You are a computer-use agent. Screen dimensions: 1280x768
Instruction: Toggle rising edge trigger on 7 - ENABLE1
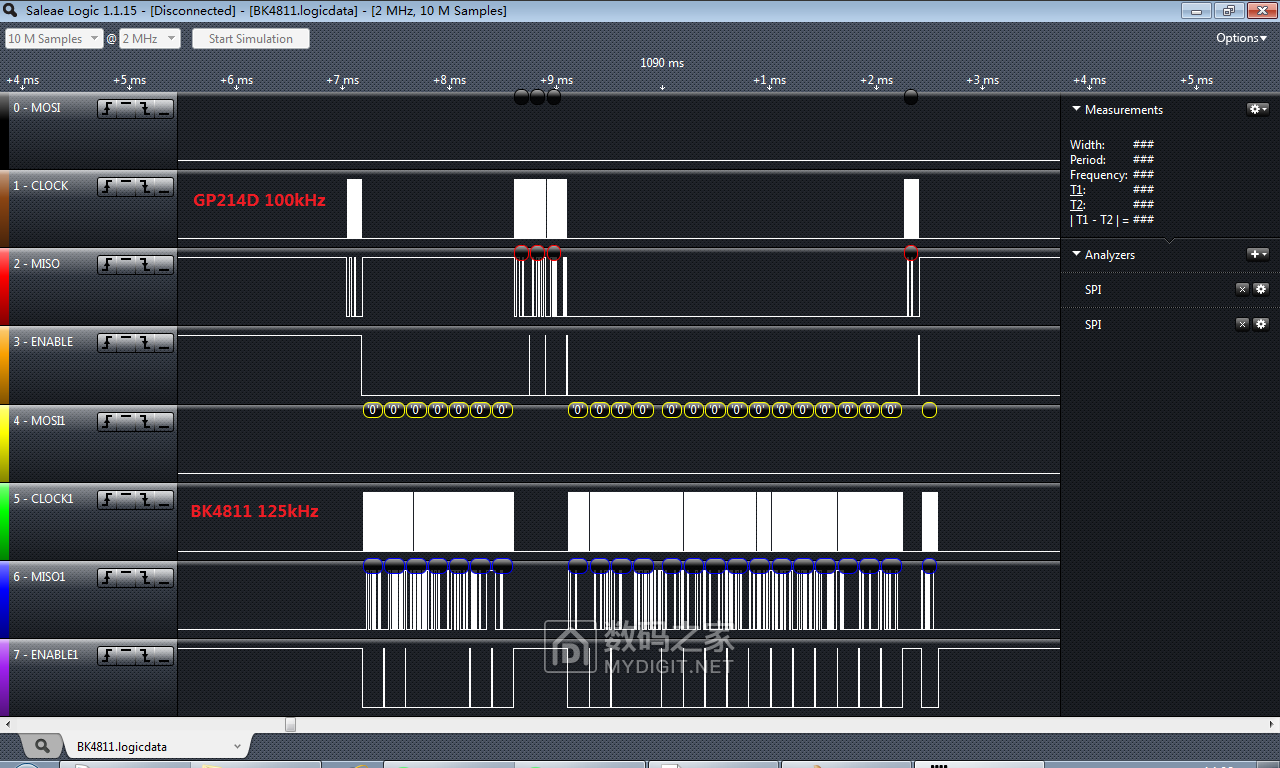[107, 656]
